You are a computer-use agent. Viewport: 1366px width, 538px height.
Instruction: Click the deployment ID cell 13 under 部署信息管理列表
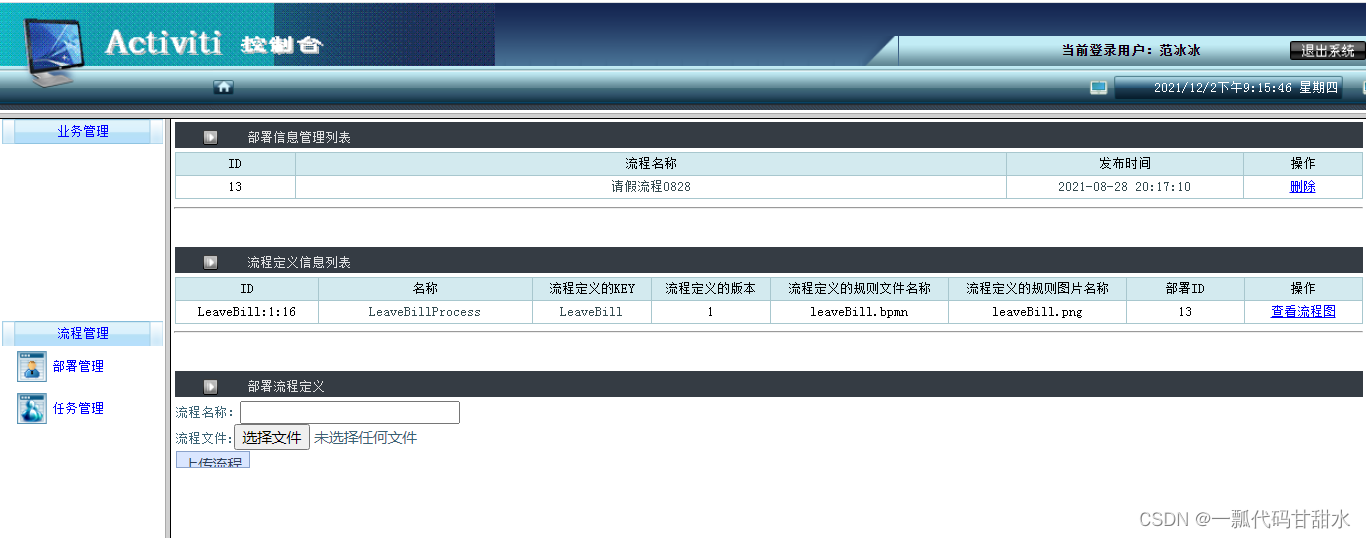235,187
